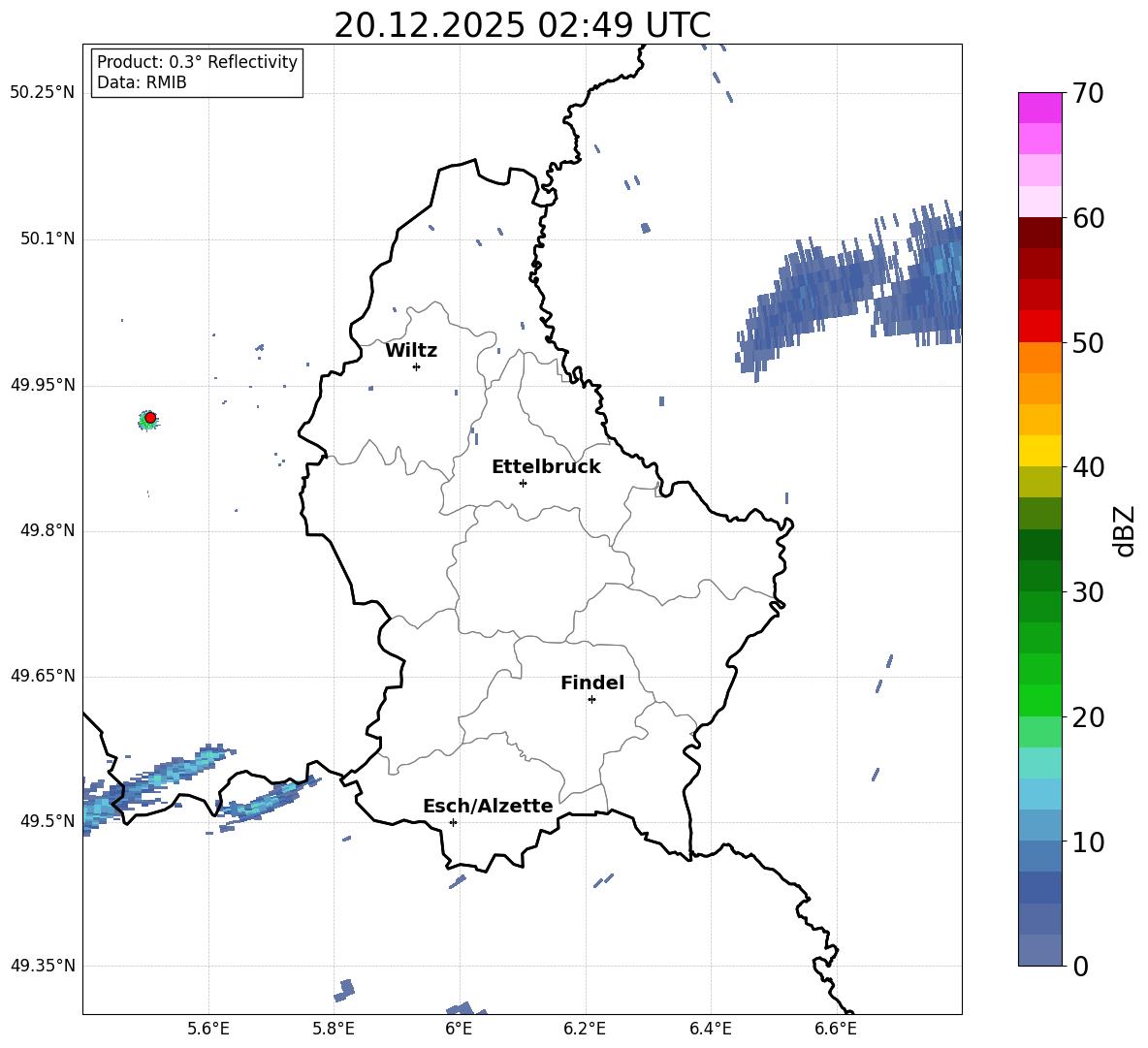Click the yellow colorbar segment just above 40
The image size is (1148, 1048).
1039,450
